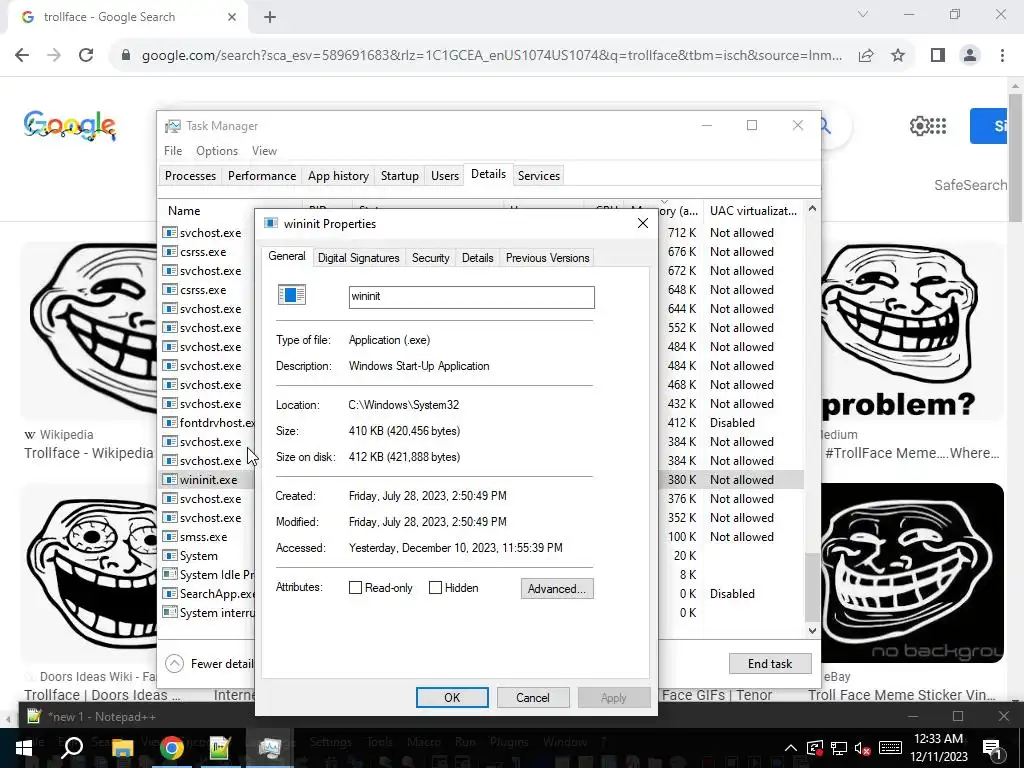Confirm Properties dialog with OK
1024x768 pixels.
452,697
